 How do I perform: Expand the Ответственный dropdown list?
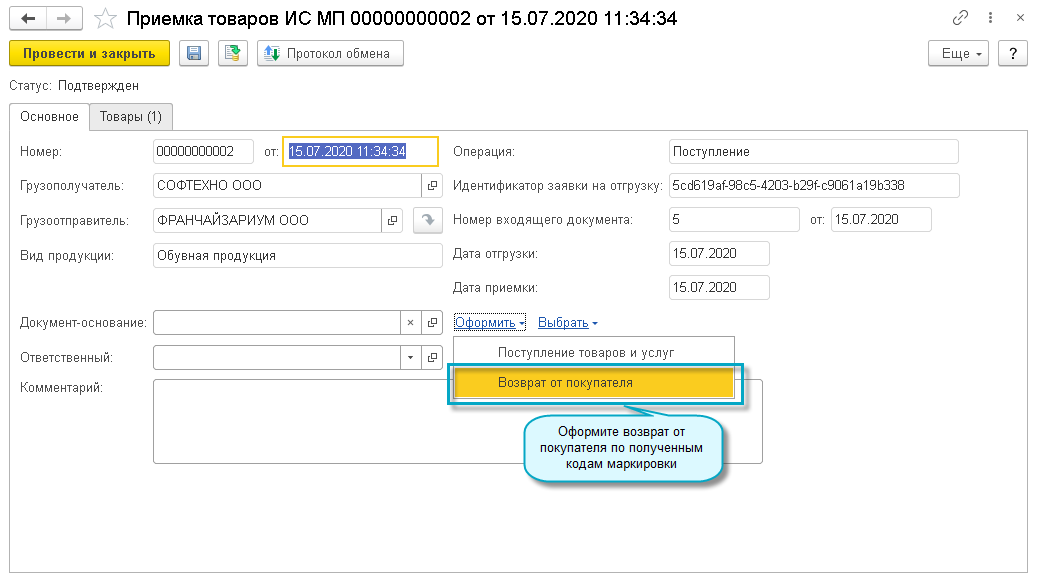411,357
